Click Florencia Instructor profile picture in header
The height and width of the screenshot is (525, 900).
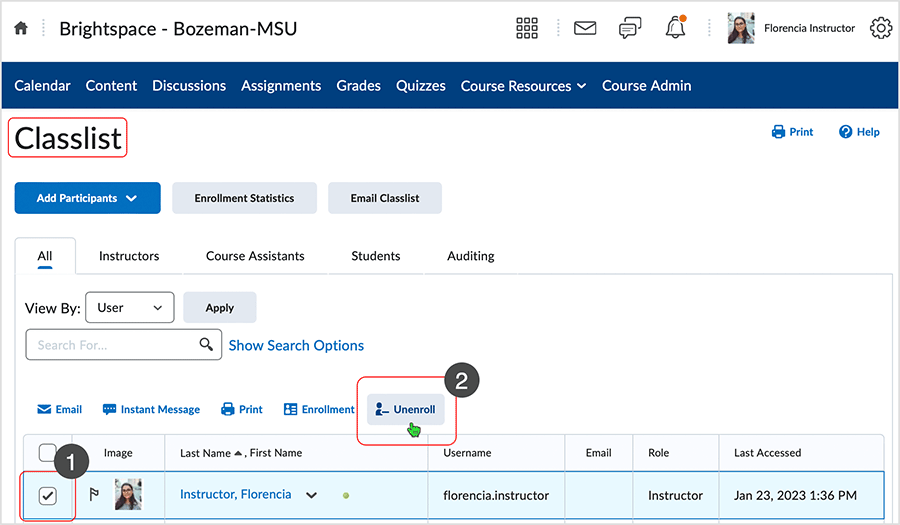[x=741, y=28]
